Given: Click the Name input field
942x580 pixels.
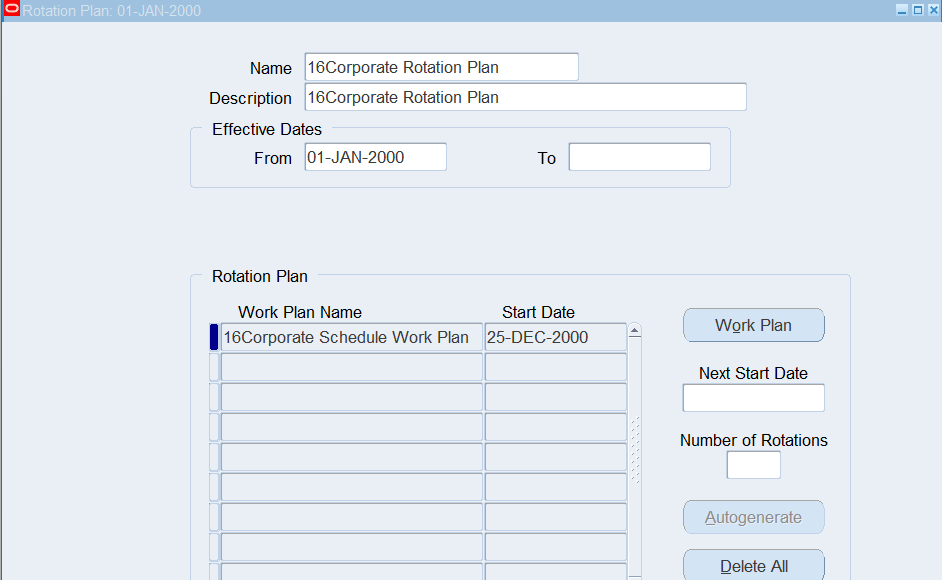Looking at the screenshot, I should point(441,68).
